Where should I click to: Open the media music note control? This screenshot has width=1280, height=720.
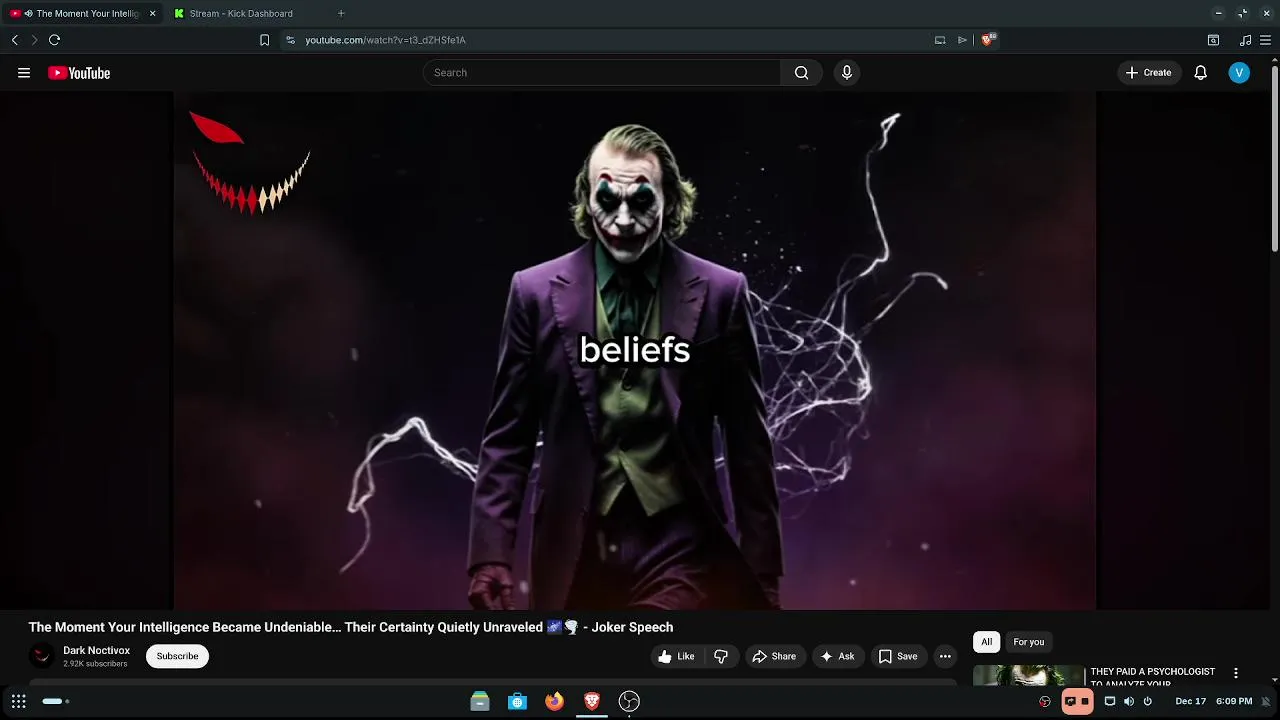click(1245, 40)
